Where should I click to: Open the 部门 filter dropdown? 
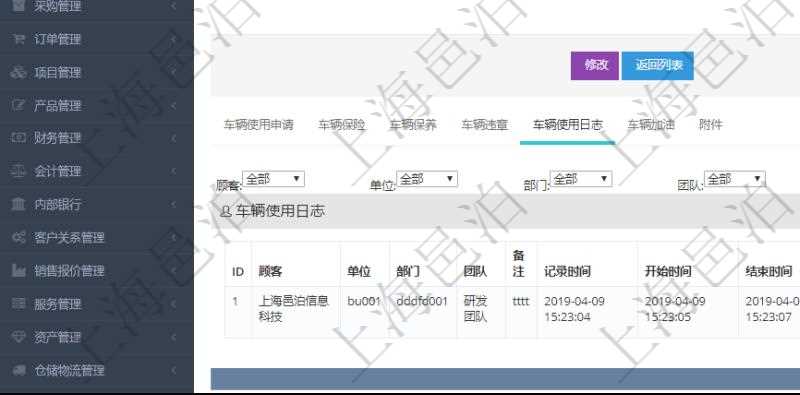coord(581,179)
